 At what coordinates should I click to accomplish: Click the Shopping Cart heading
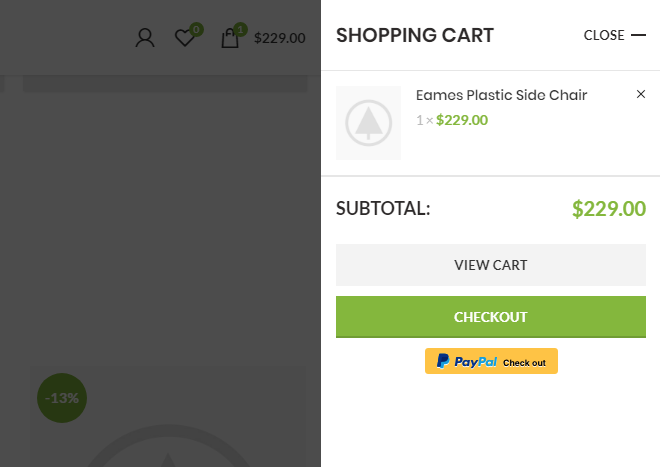pos(415,35)
